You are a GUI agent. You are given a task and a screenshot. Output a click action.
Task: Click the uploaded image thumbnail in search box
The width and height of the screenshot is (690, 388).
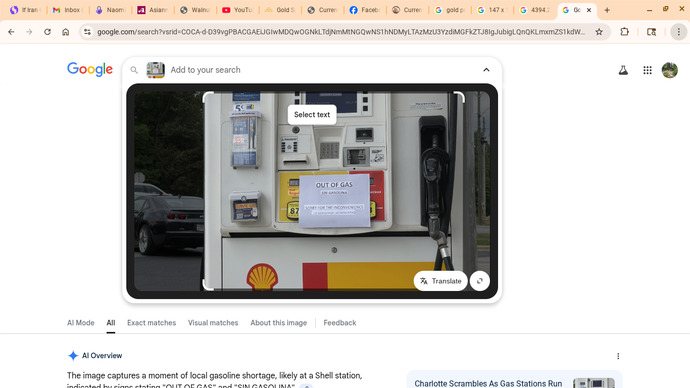tap(155, 70)
